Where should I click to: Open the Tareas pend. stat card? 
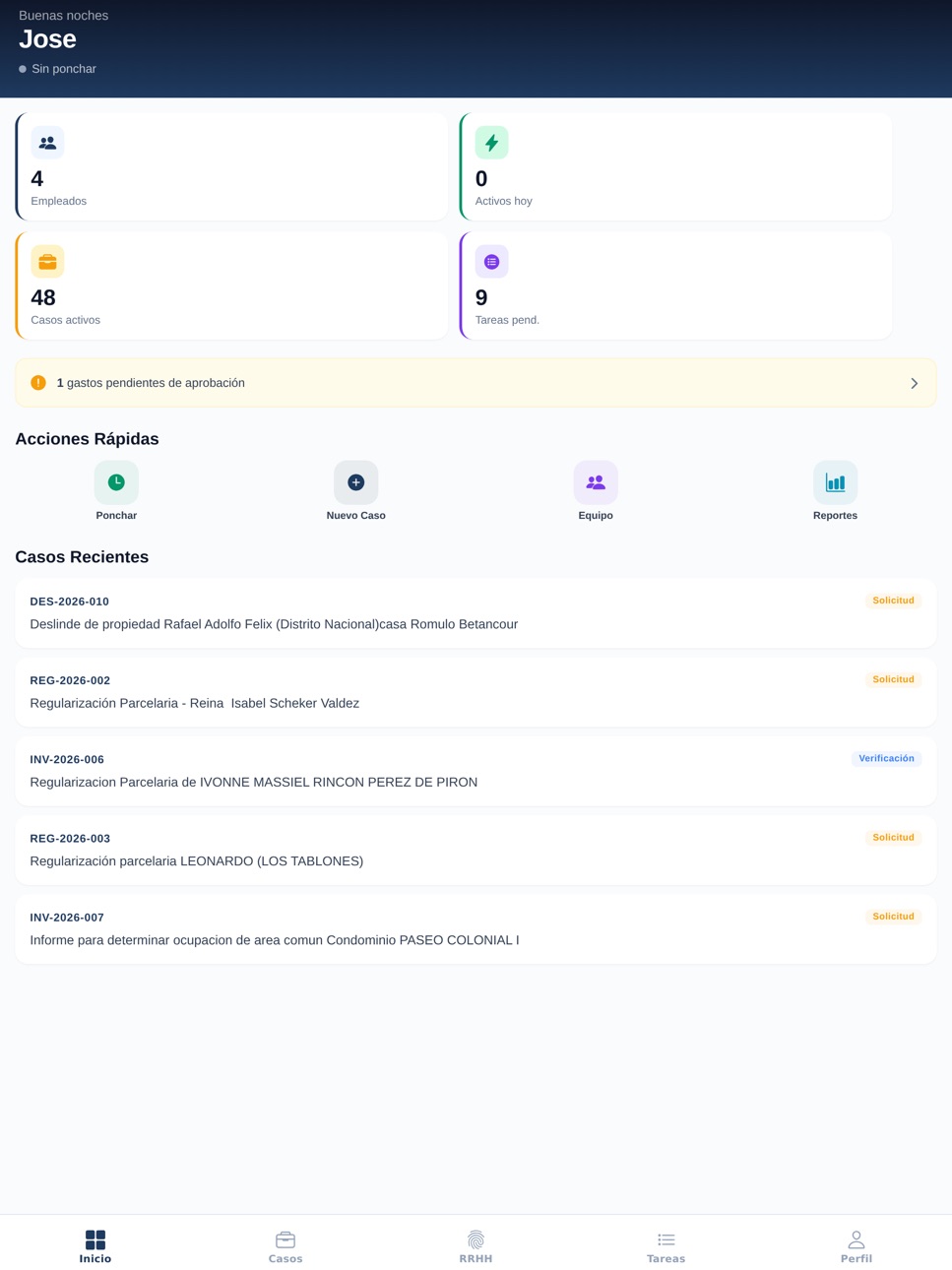click(x=675, y=286)
